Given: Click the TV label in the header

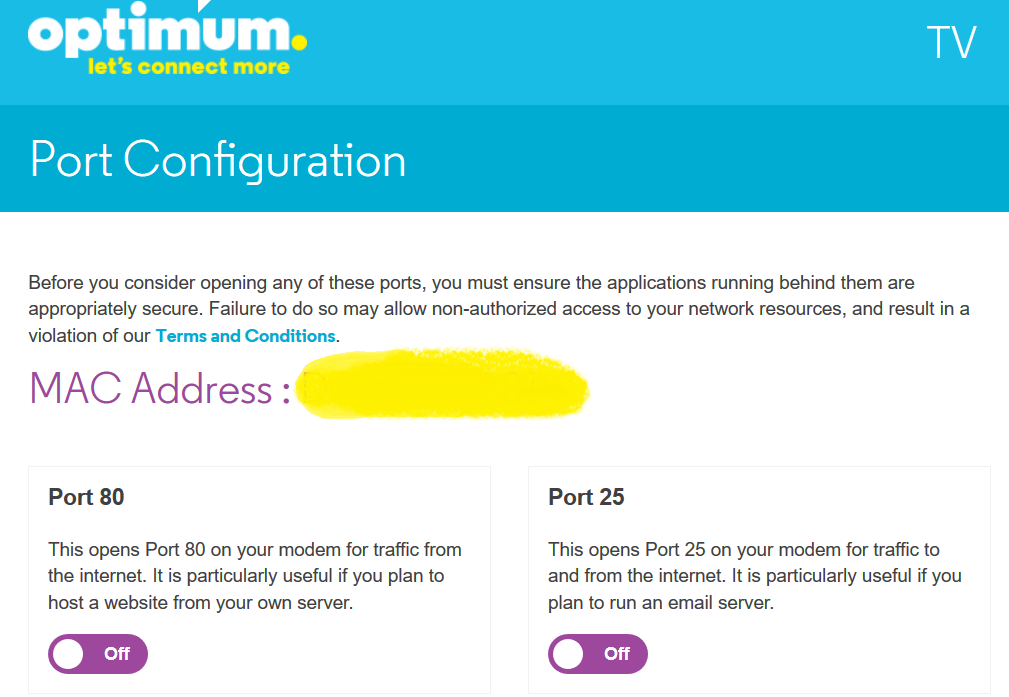Looking at the screenshot, I should tap(954, 42).
